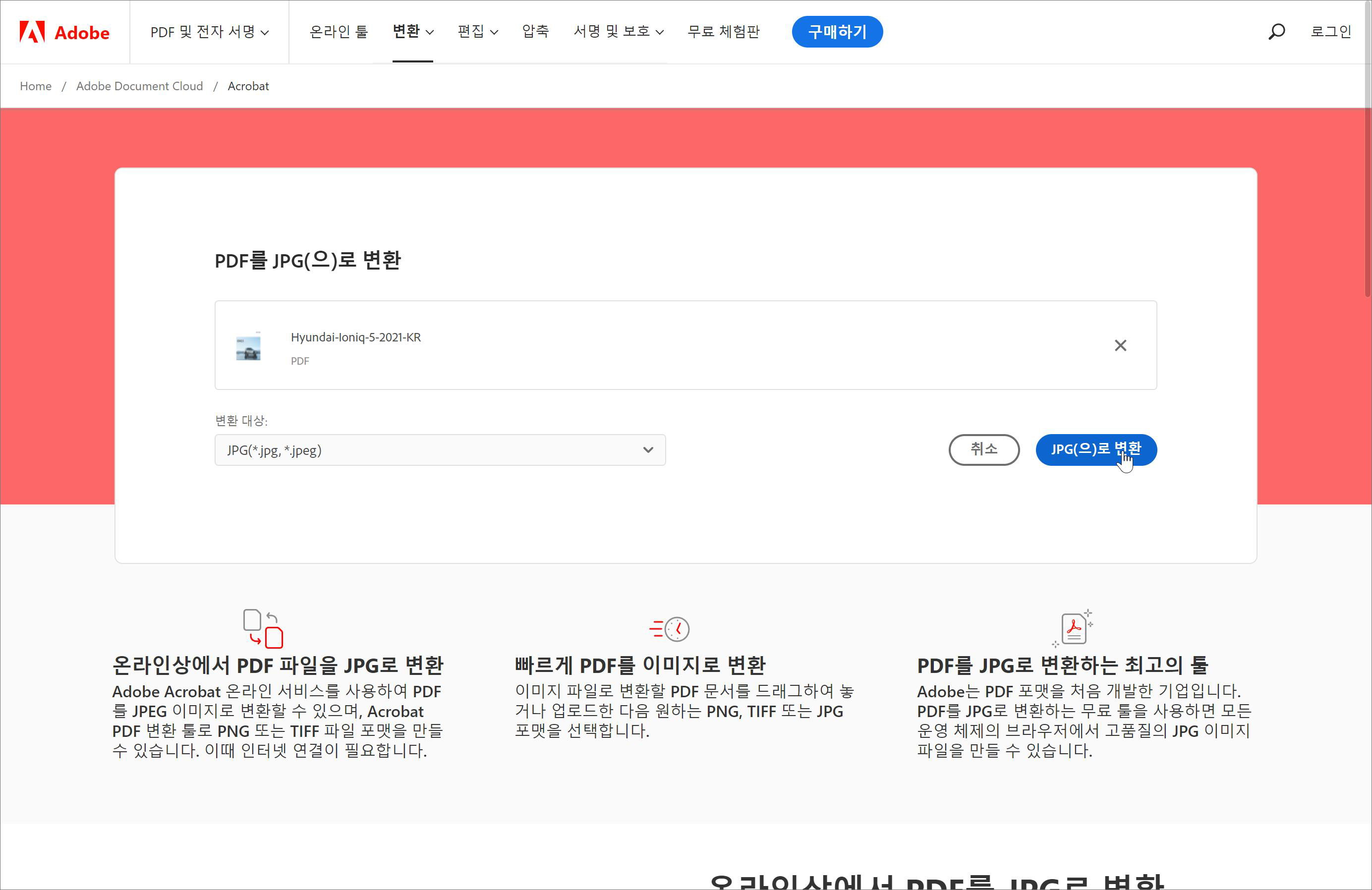Click the PDF document sparkle icon
The width and height of the screenshot is (1372, 890).
point(1074,628)
